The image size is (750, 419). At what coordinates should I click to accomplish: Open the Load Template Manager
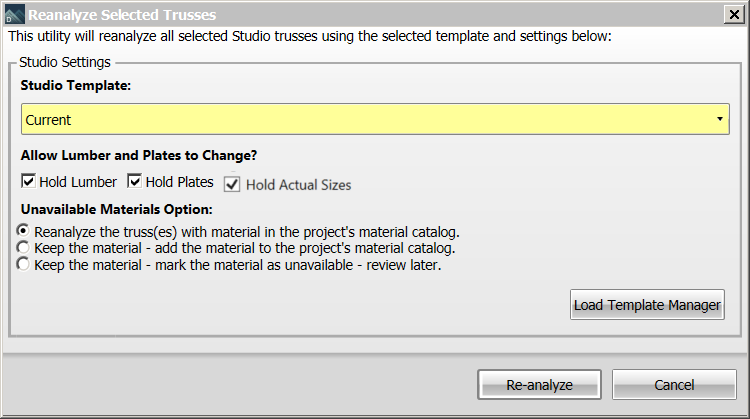[647, 305]
